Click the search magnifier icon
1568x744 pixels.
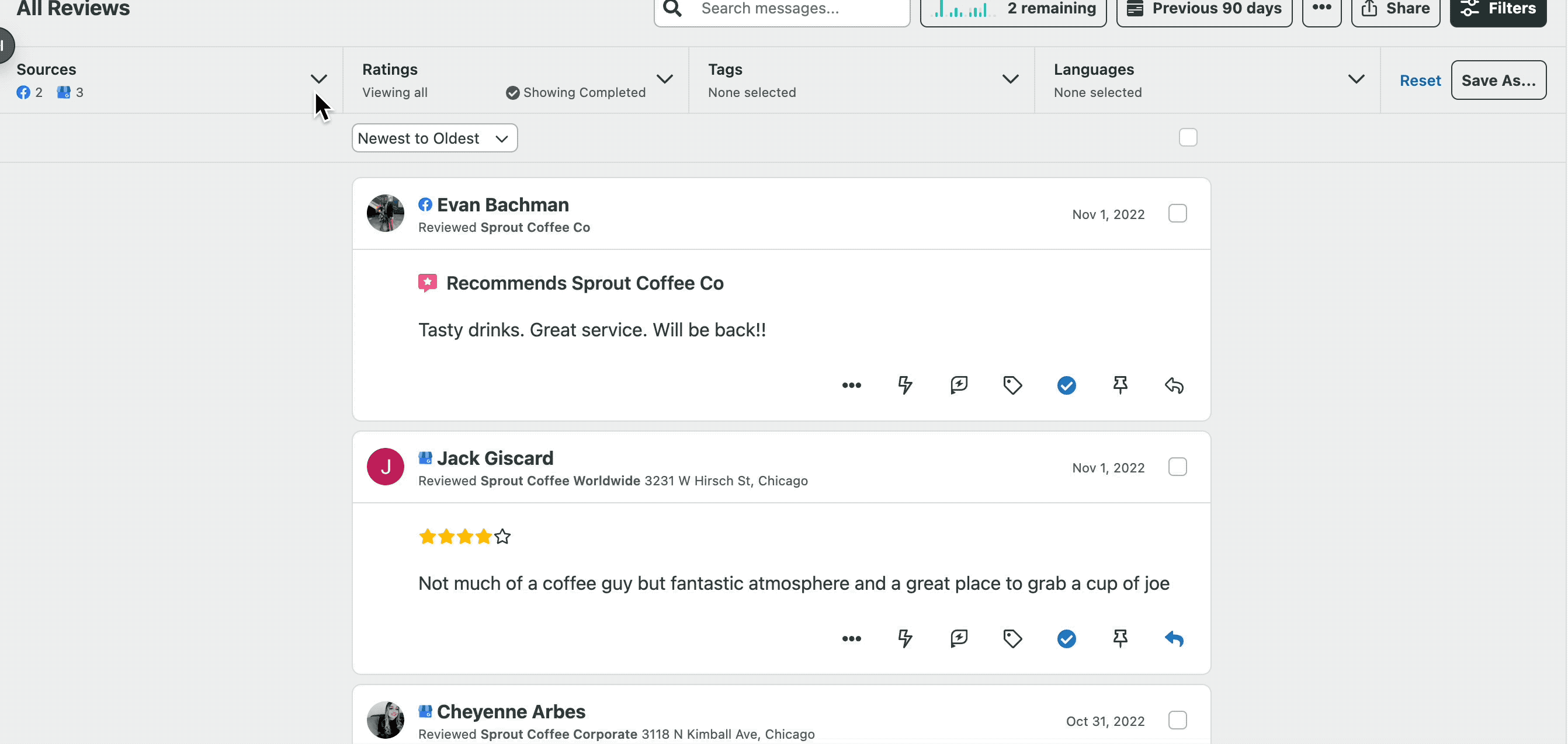point(672,8)
